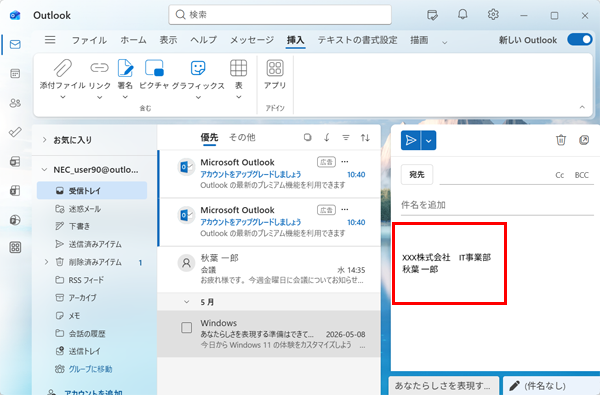Click the 署名 signature icon
The width and height of the screenshot is (600, 395).
coord(125,68)
